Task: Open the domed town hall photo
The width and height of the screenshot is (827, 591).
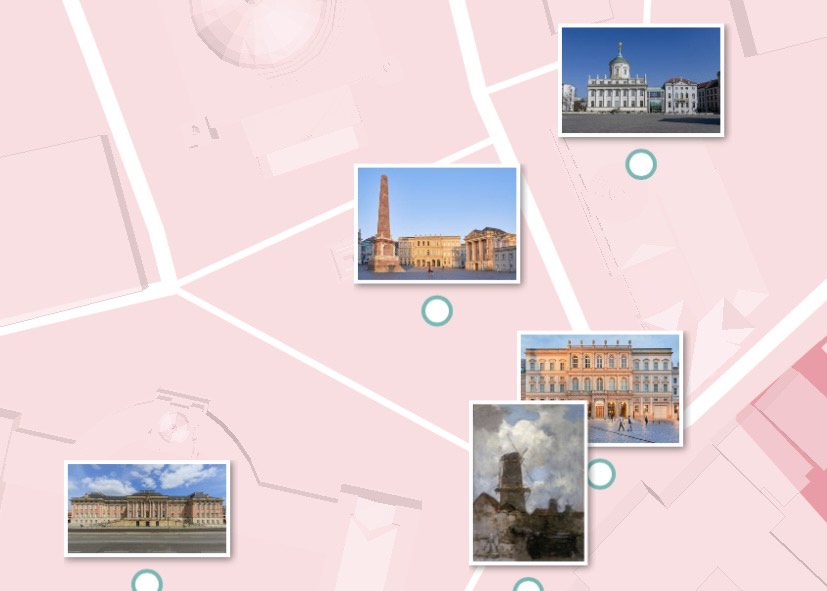Action: click(x=640, y=80)
